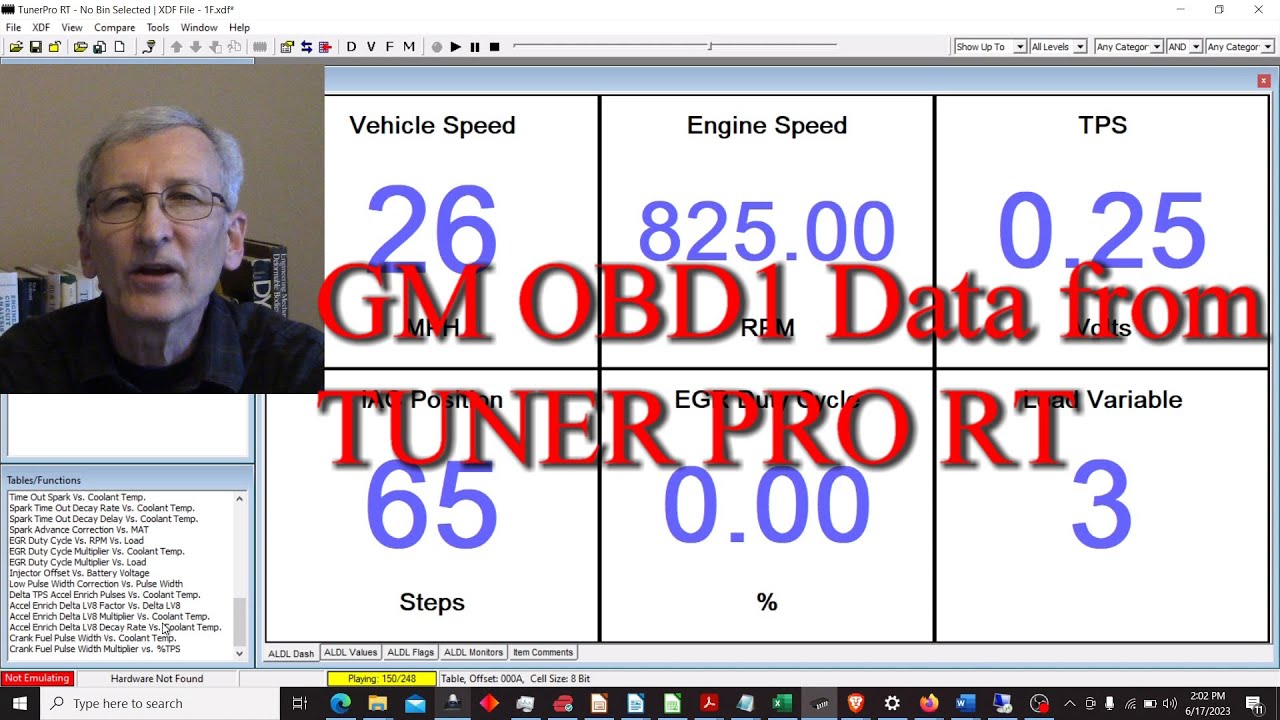Image resolution: width=1280 pixels, height=720 pixels.
Task: Click the emulator cable connection icon
Action: coord(149,47)
